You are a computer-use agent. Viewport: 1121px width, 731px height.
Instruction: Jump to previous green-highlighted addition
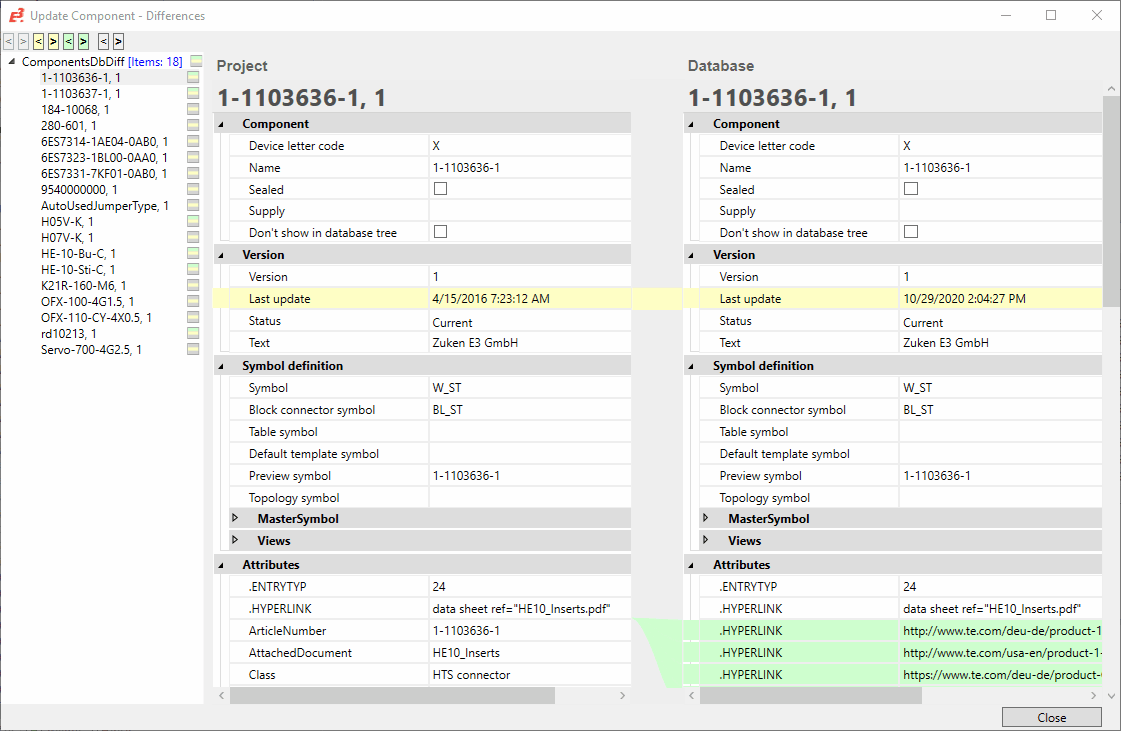[69, 42]
